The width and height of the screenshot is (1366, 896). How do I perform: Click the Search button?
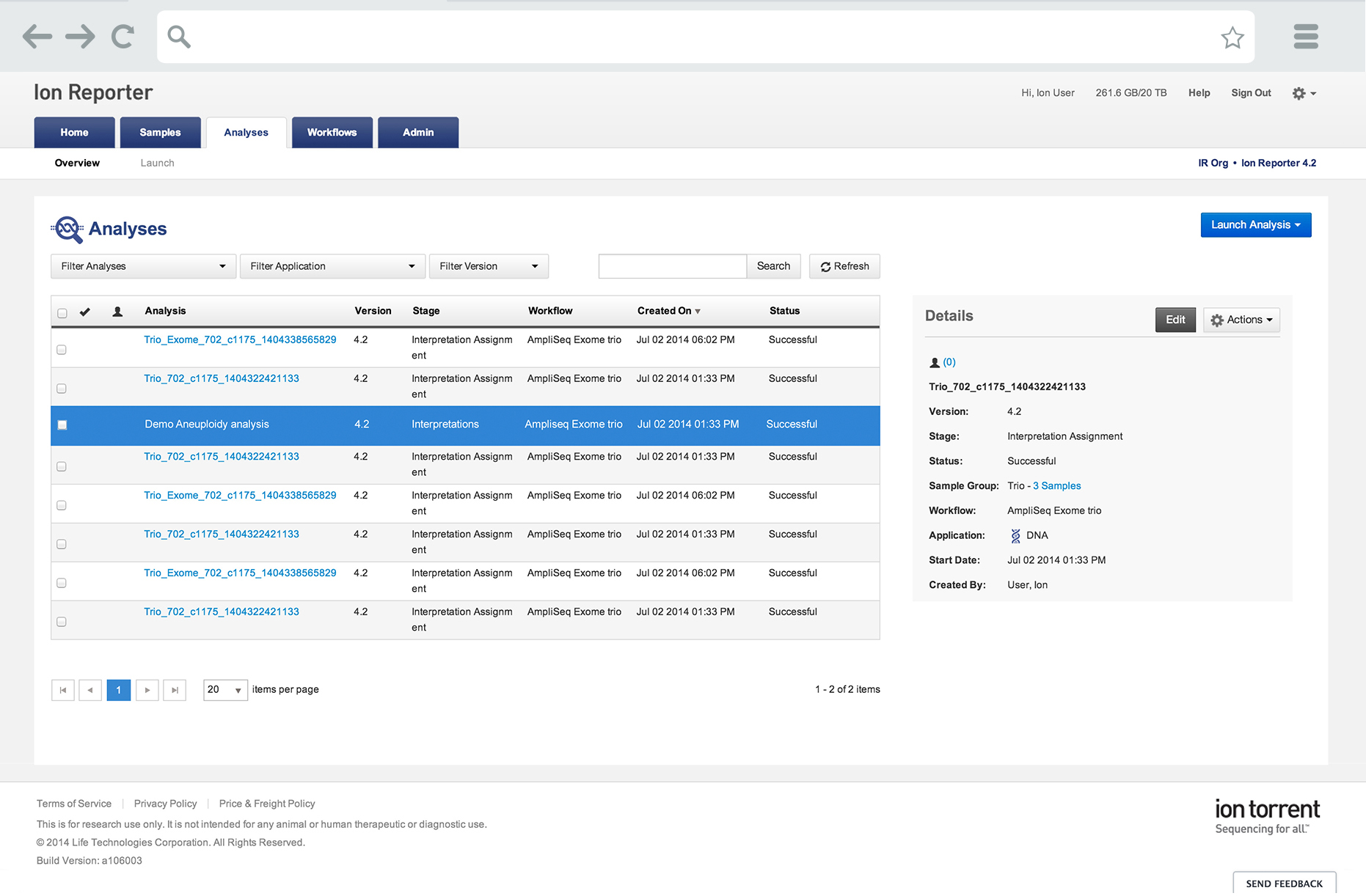(773, 266)
